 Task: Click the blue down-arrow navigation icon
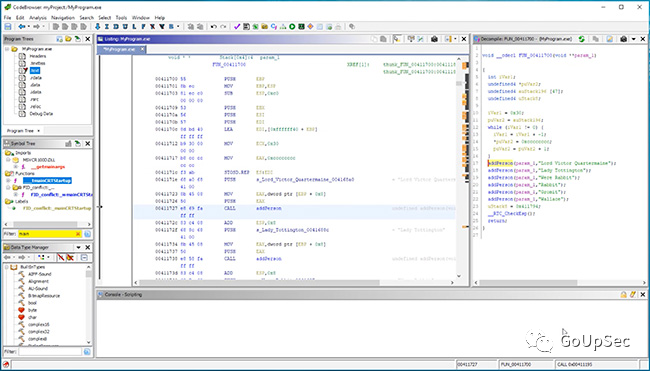[97, 27]
